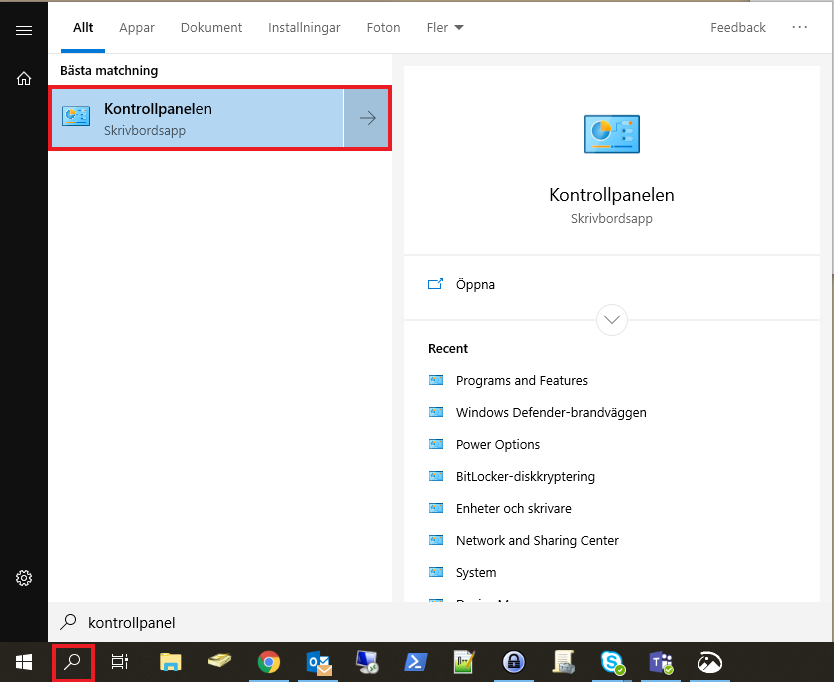Click the Feedback link
The width and height of the screenshot is (834, 682).
click(x=738, y=28)
